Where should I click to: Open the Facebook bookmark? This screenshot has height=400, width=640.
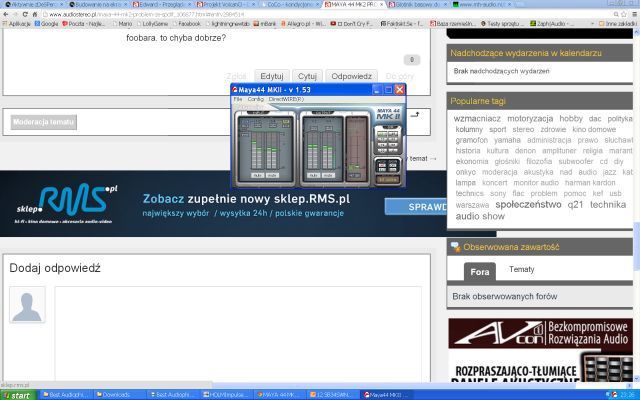tap(186, 24)
